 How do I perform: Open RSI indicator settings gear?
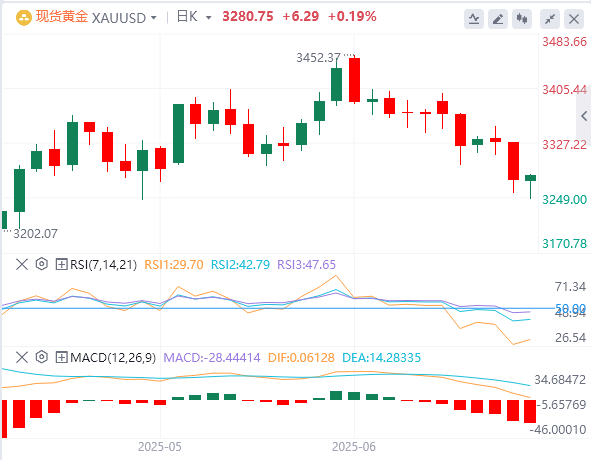(x=42, y=264)
